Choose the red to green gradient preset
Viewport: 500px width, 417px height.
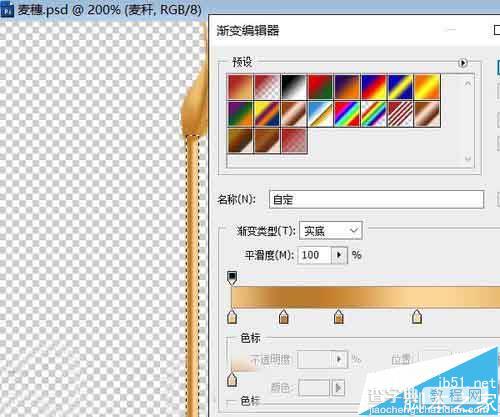pyautogui.click(x=320, y=87)
